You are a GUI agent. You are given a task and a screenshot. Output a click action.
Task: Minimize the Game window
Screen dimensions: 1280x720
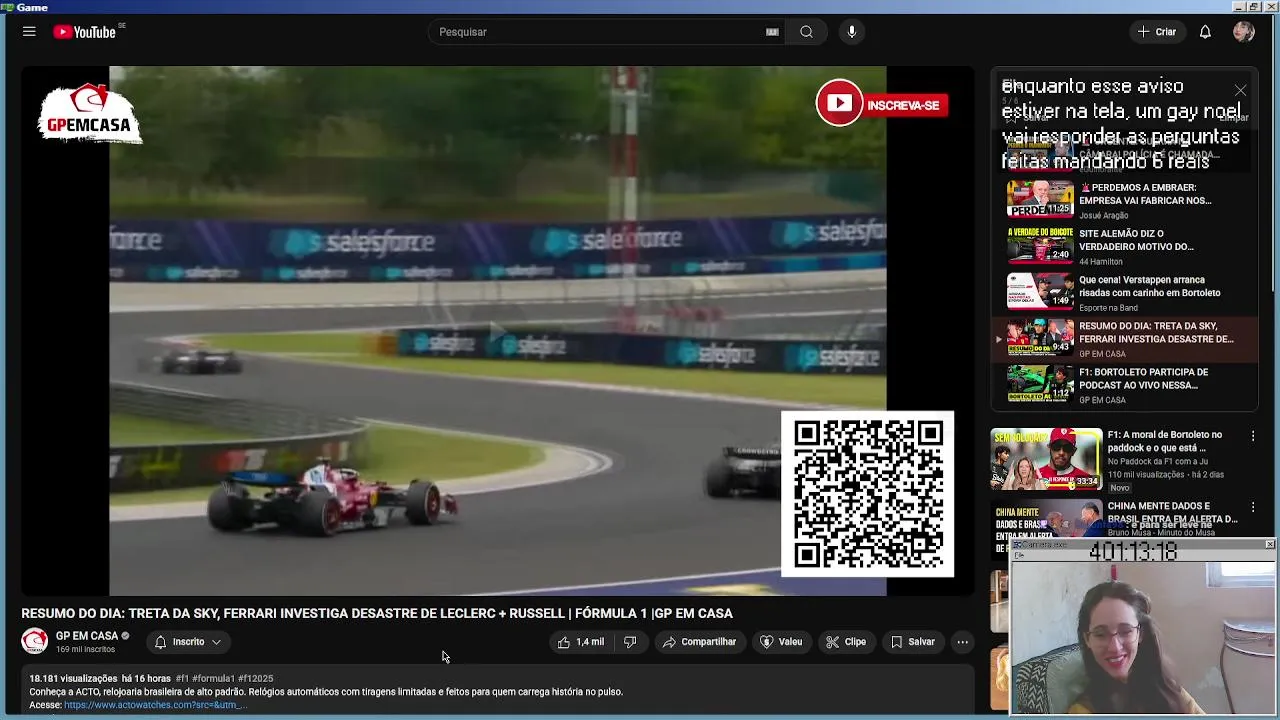point(1240,7)
